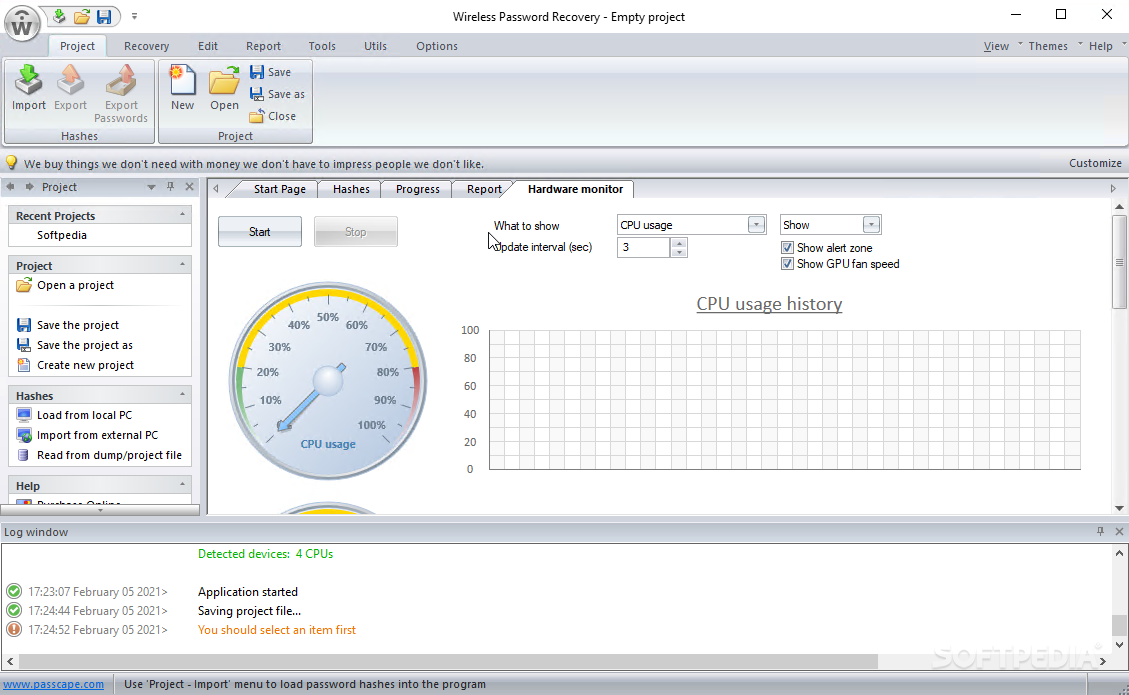The height and width of the screenshot is (695, 1129).
Task: Click the update interval value field
Action: click(644, 247)
